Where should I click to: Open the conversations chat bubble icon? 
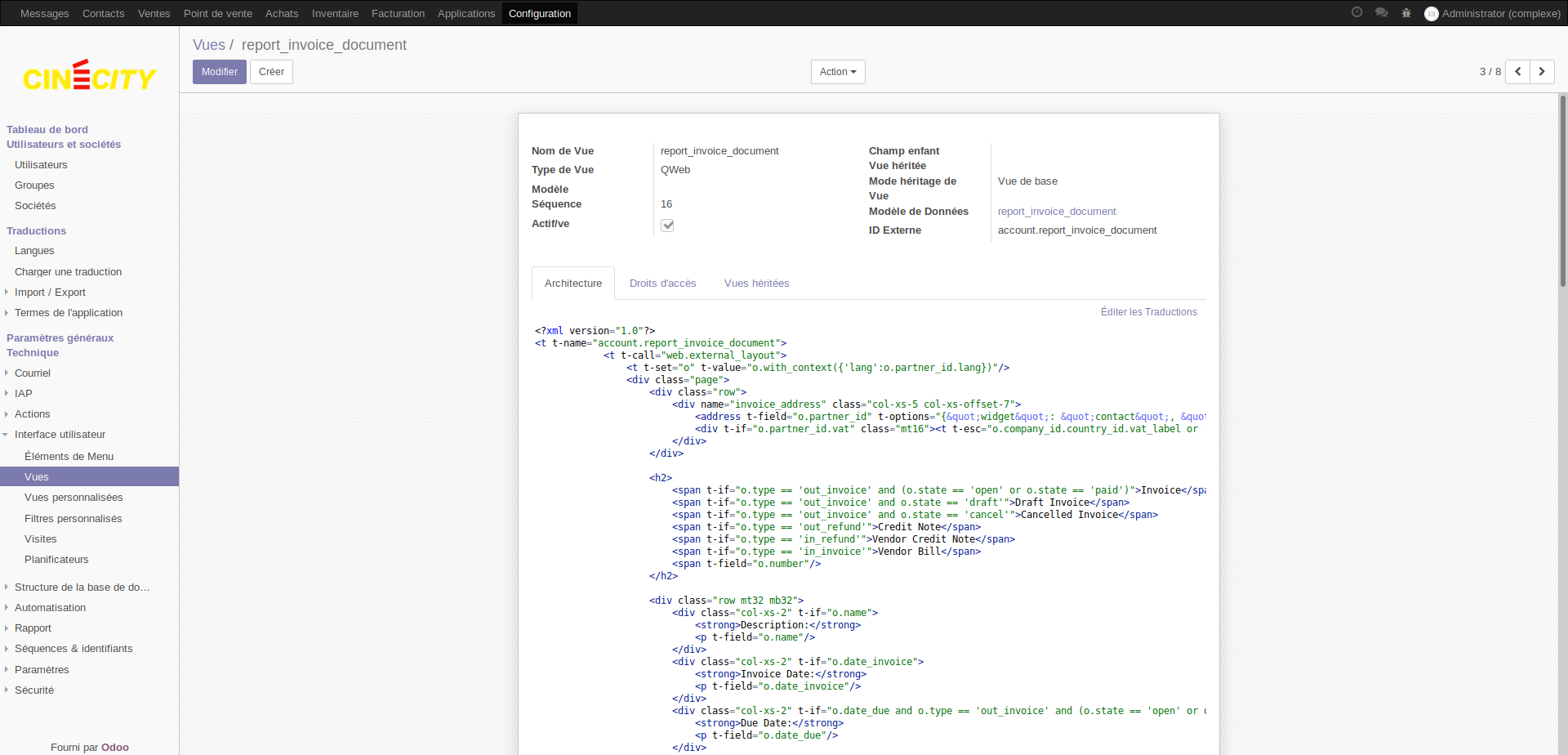click(x=1381, y=12)
